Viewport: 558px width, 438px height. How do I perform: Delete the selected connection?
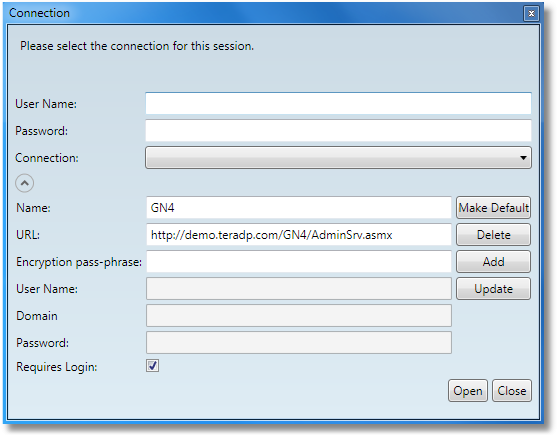[493, 235]
